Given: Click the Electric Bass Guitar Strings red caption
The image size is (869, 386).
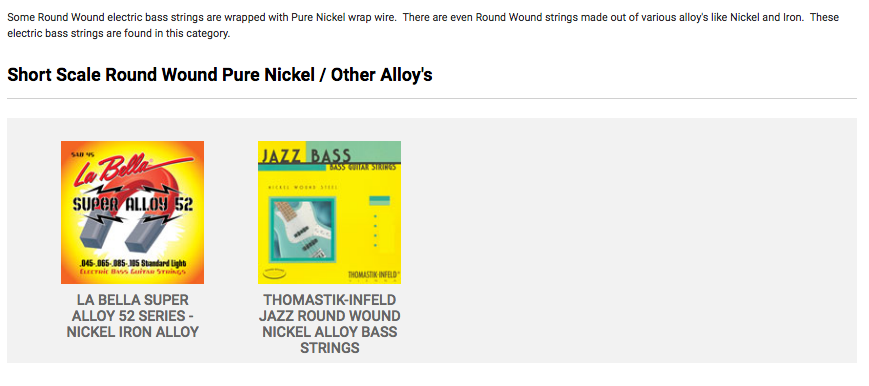Looking at the screenshot, I should [132, 272].
